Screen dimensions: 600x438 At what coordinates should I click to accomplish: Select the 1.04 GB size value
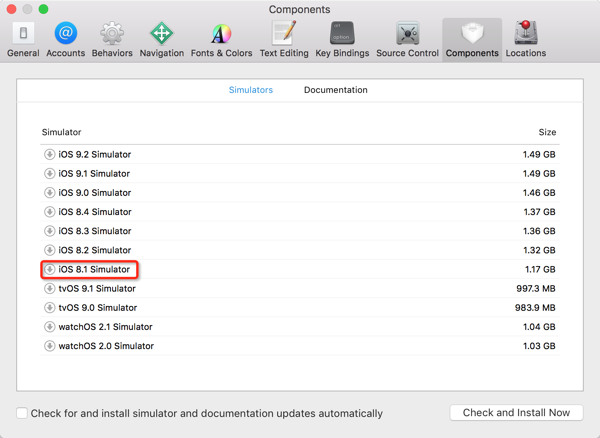tap(539, 326)
